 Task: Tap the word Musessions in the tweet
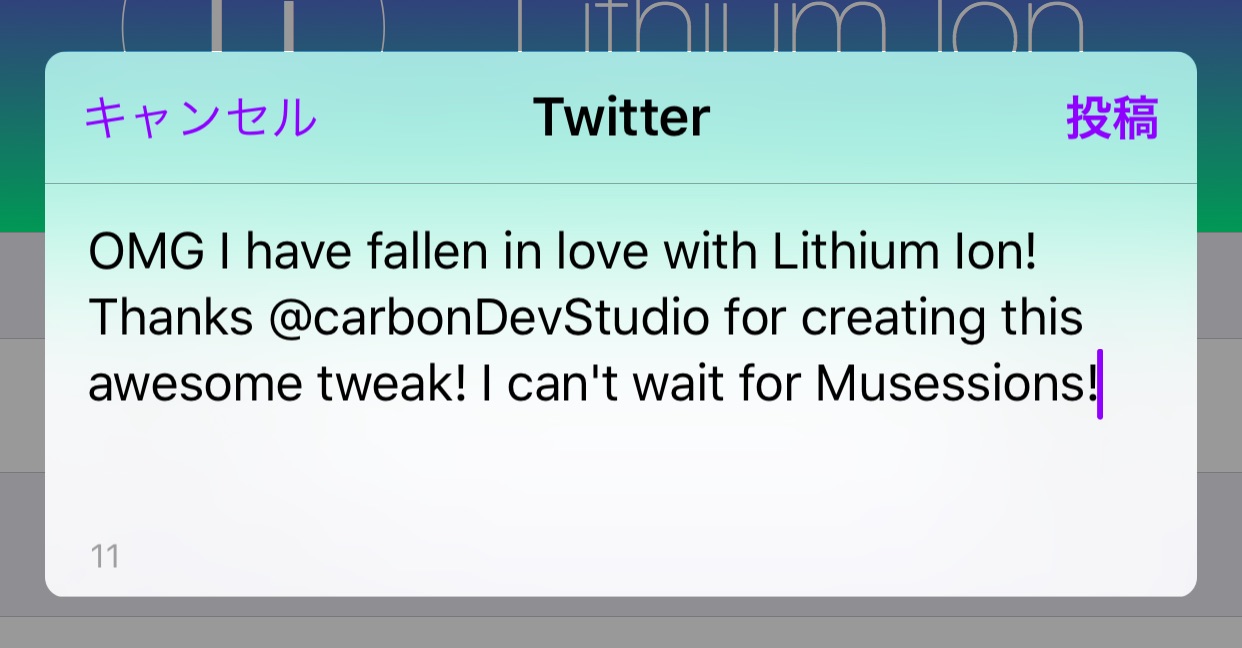(949, 385)
